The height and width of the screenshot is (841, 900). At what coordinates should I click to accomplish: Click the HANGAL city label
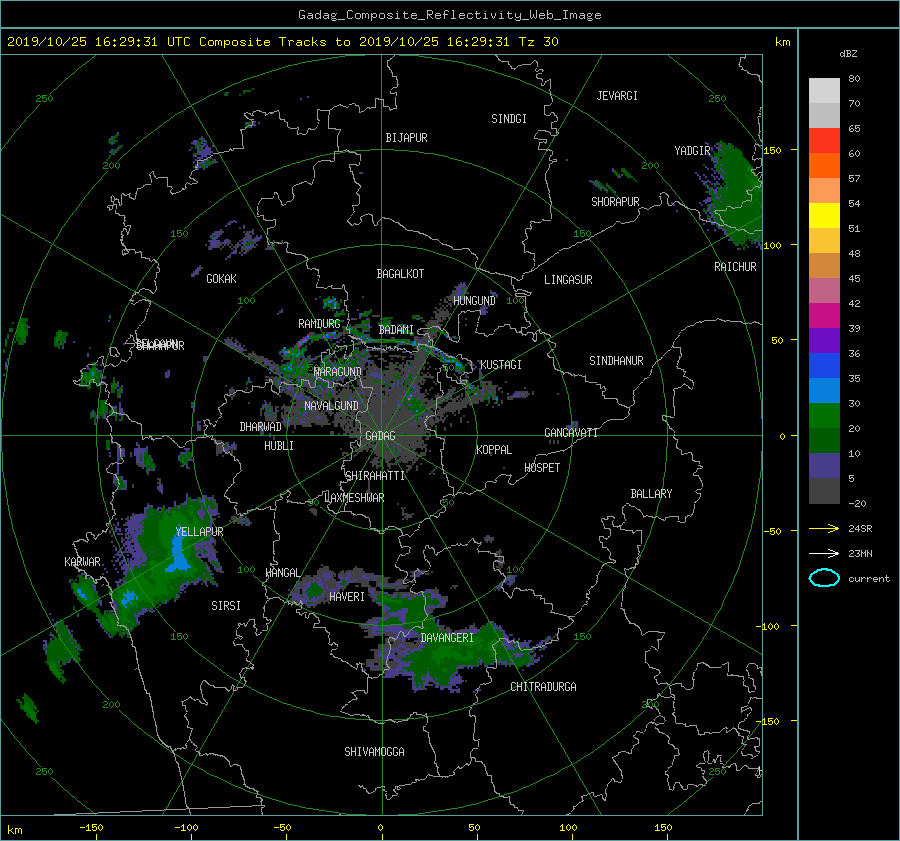point(283,573)
